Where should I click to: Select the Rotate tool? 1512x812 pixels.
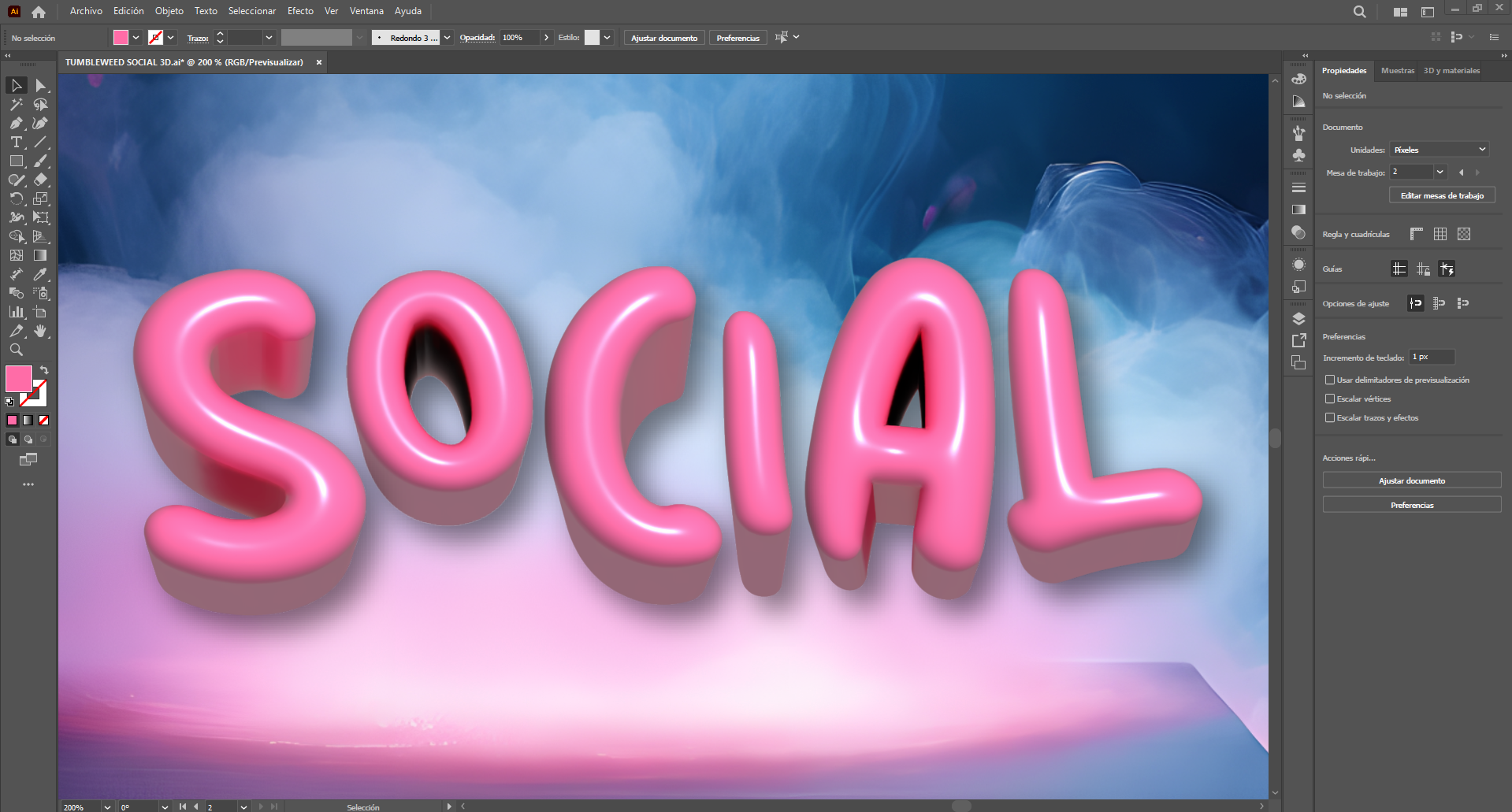pyautogui.click(x=17, y=198)
